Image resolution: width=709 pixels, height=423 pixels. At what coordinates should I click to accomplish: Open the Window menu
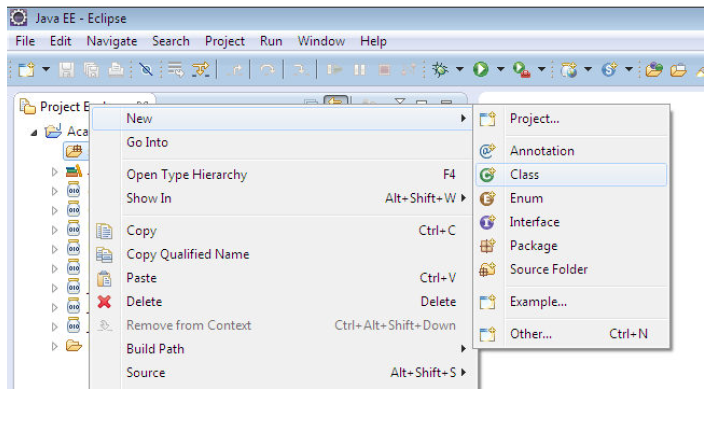(321, 41)
